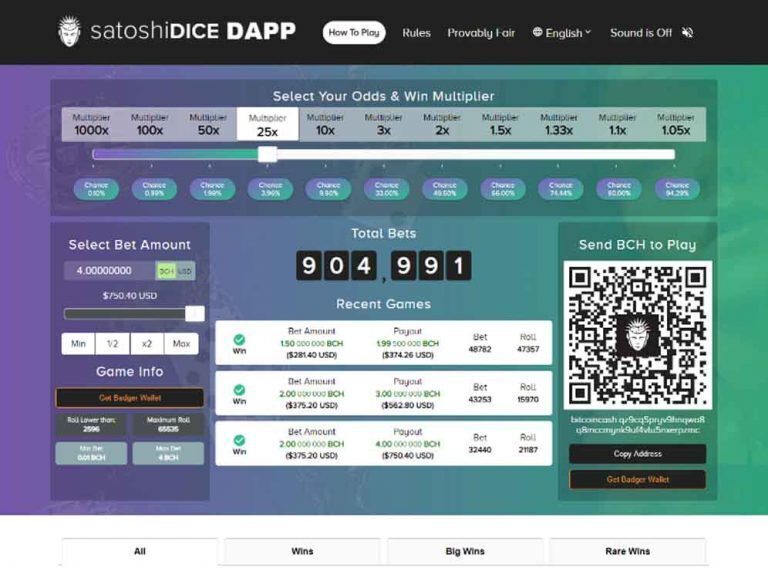Click the $750.40 USD amount text

[130, 295]
